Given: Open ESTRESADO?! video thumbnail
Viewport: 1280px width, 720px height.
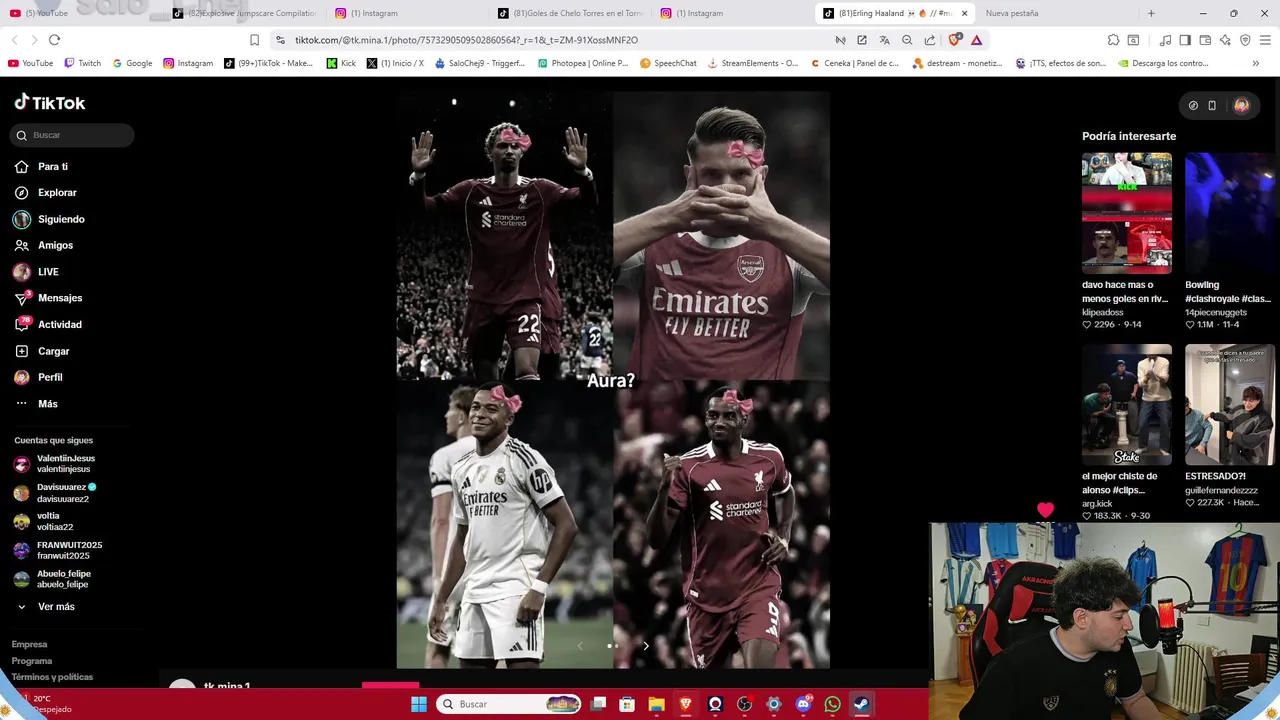Looking at the screenshot, I should 1230,405.
